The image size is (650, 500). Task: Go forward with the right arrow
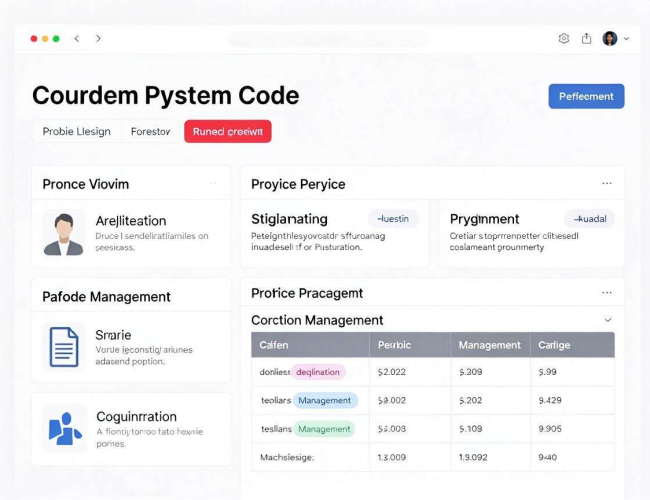98,39
